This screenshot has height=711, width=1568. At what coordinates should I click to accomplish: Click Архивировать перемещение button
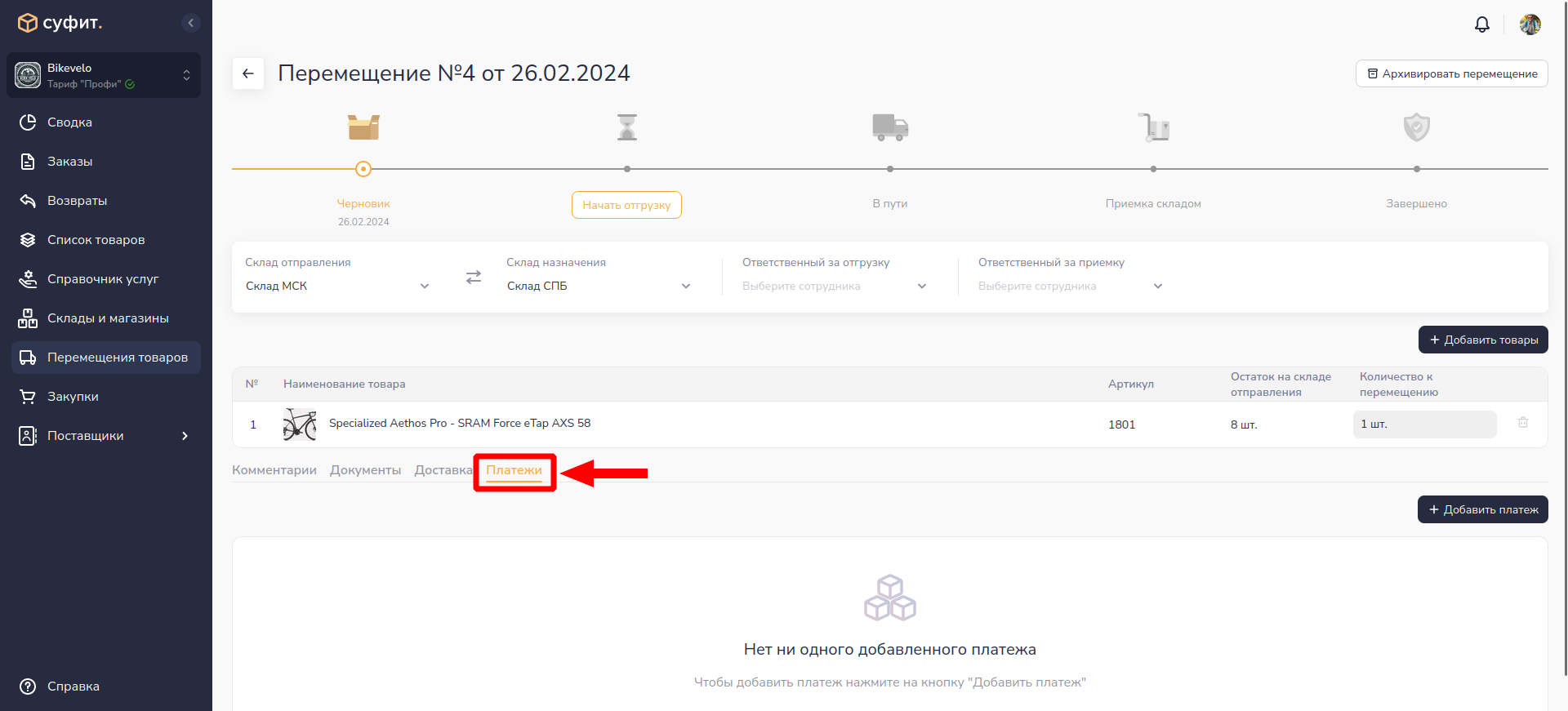(x=1452, y=73)
